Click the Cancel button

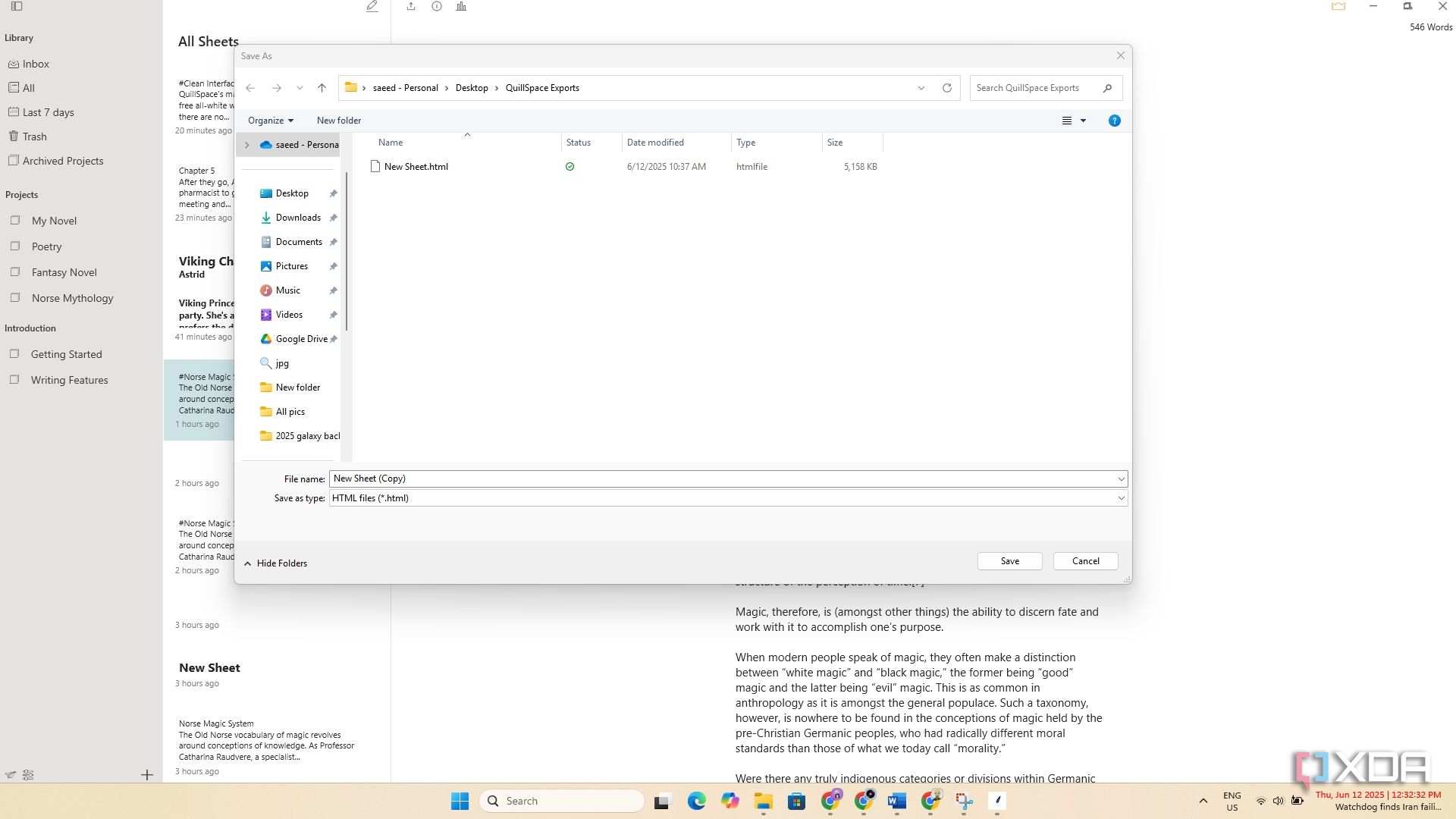point(1085,561)
